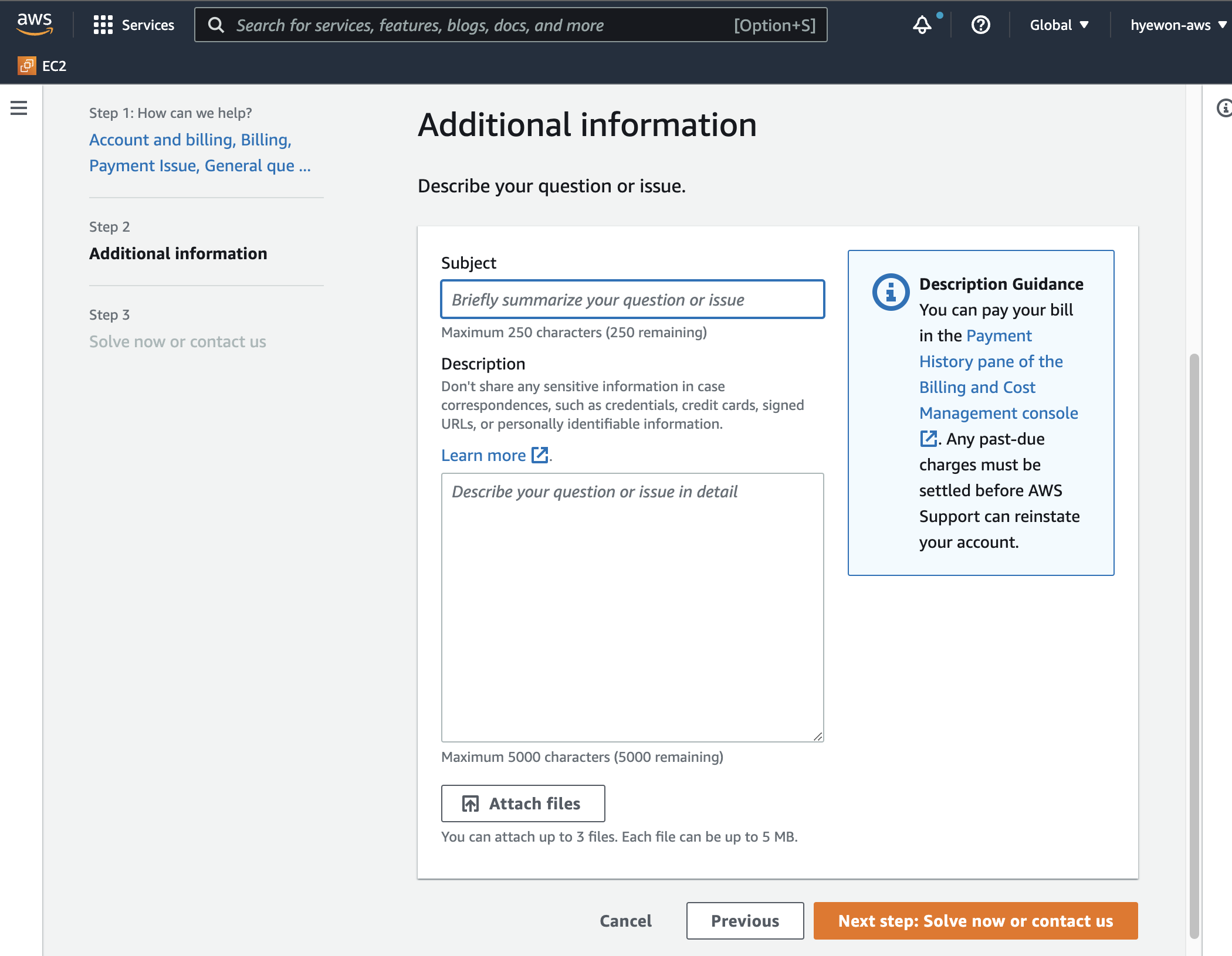Image resolution: width=1232 pixels, height=956 pixels.
Task: Click Next step: Solve now or contact us
Action: click(975, 921)
